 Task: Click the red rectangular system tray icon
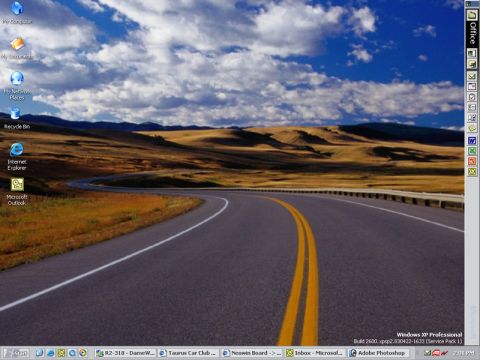[x=436, y=353]
